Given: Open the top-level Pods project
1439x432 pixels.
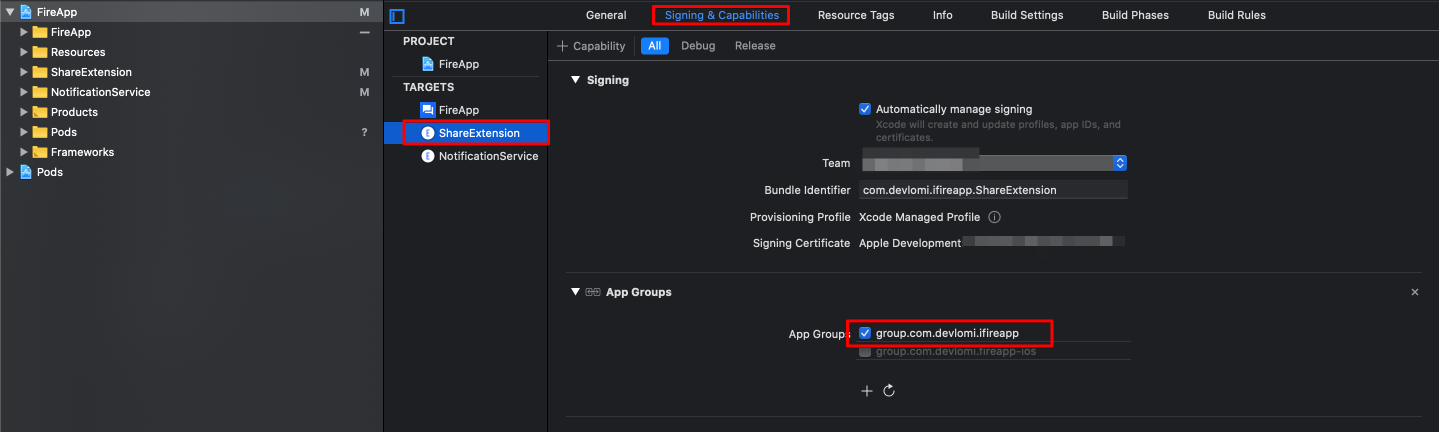Looking at the screenshot, I should 49,172.
